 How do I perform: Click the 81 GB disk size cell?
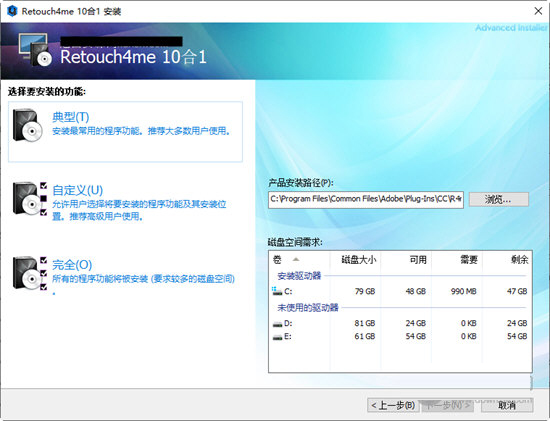pyautogui.click(x=365, y=323)
